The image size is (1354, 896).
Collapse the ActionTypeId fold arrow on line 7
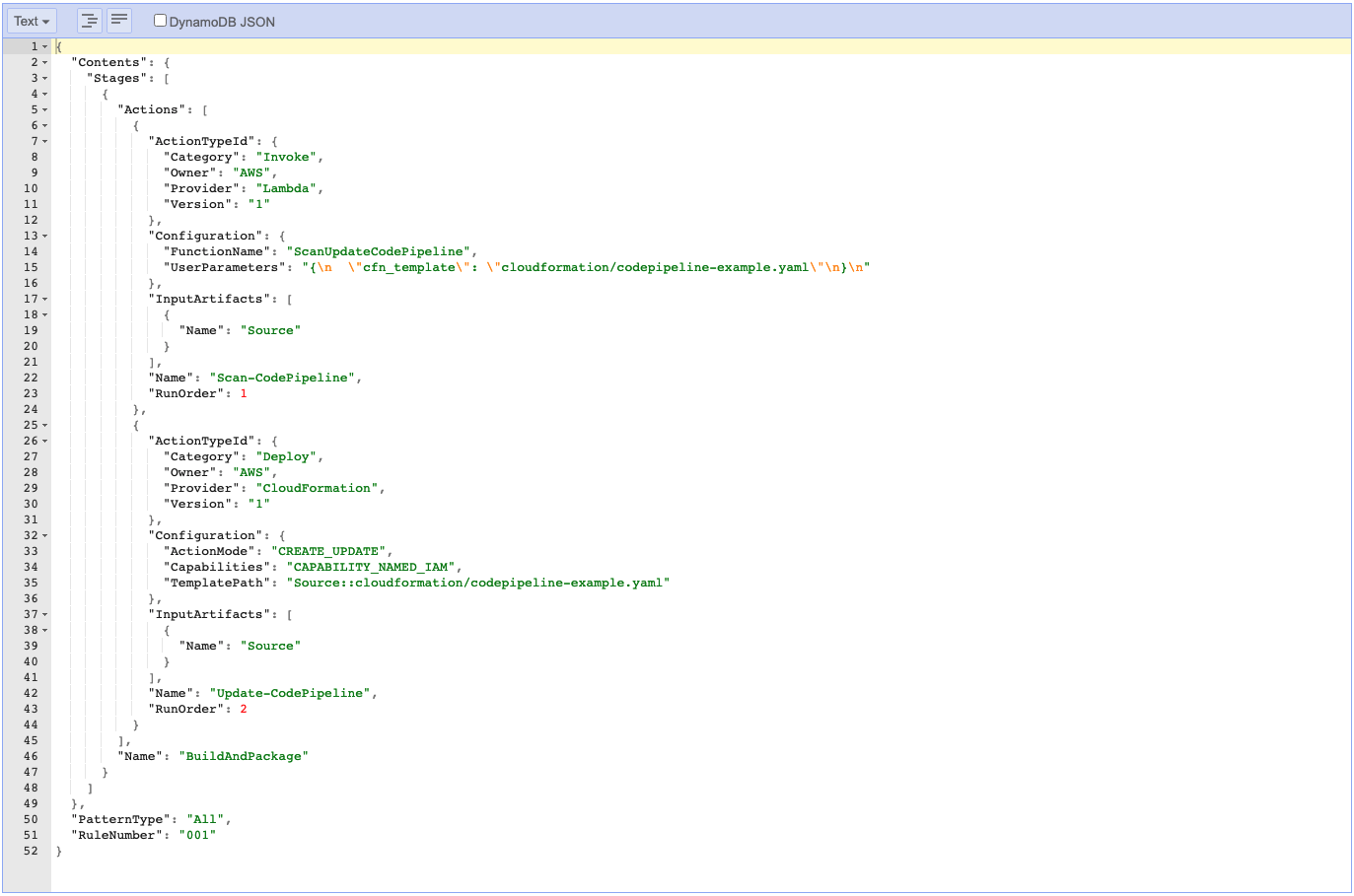(x=44, y=142)
